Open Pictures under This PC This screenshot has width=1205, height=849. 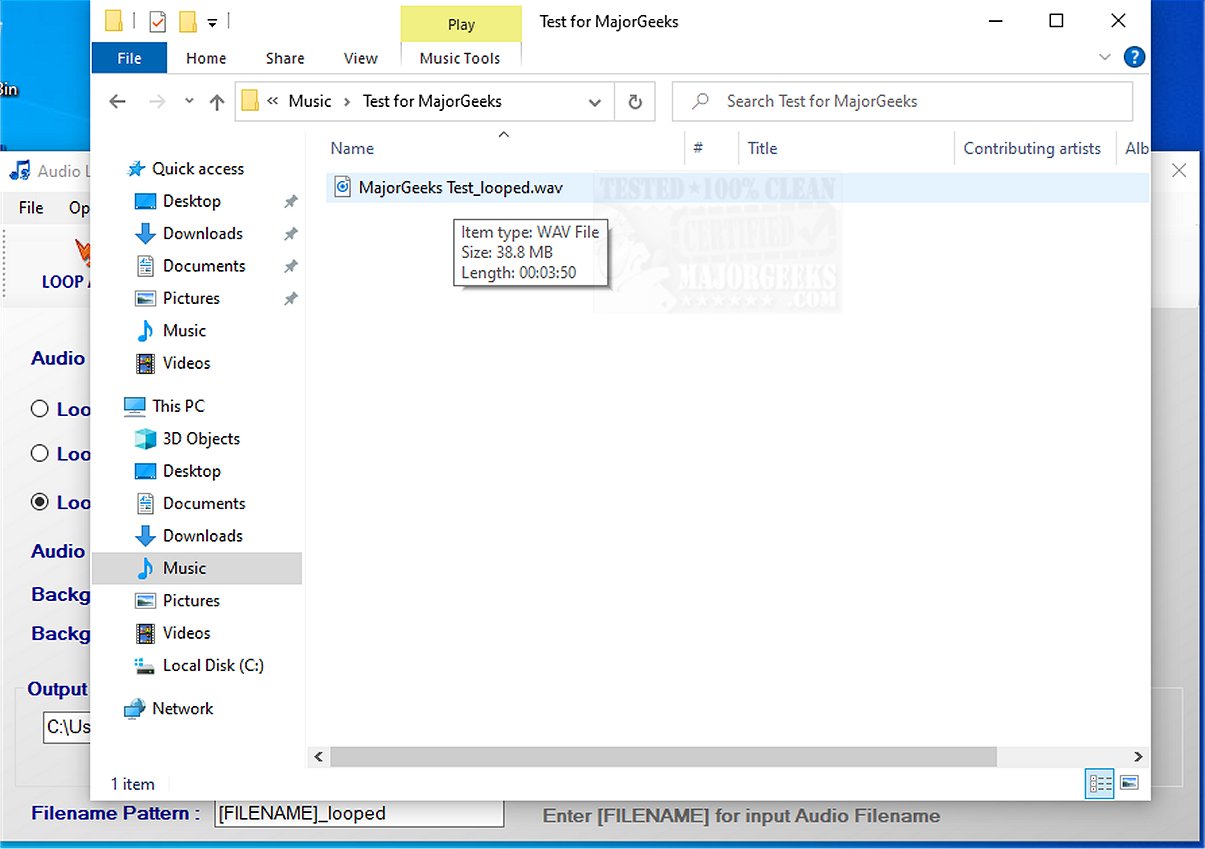(x=191, y=600)
